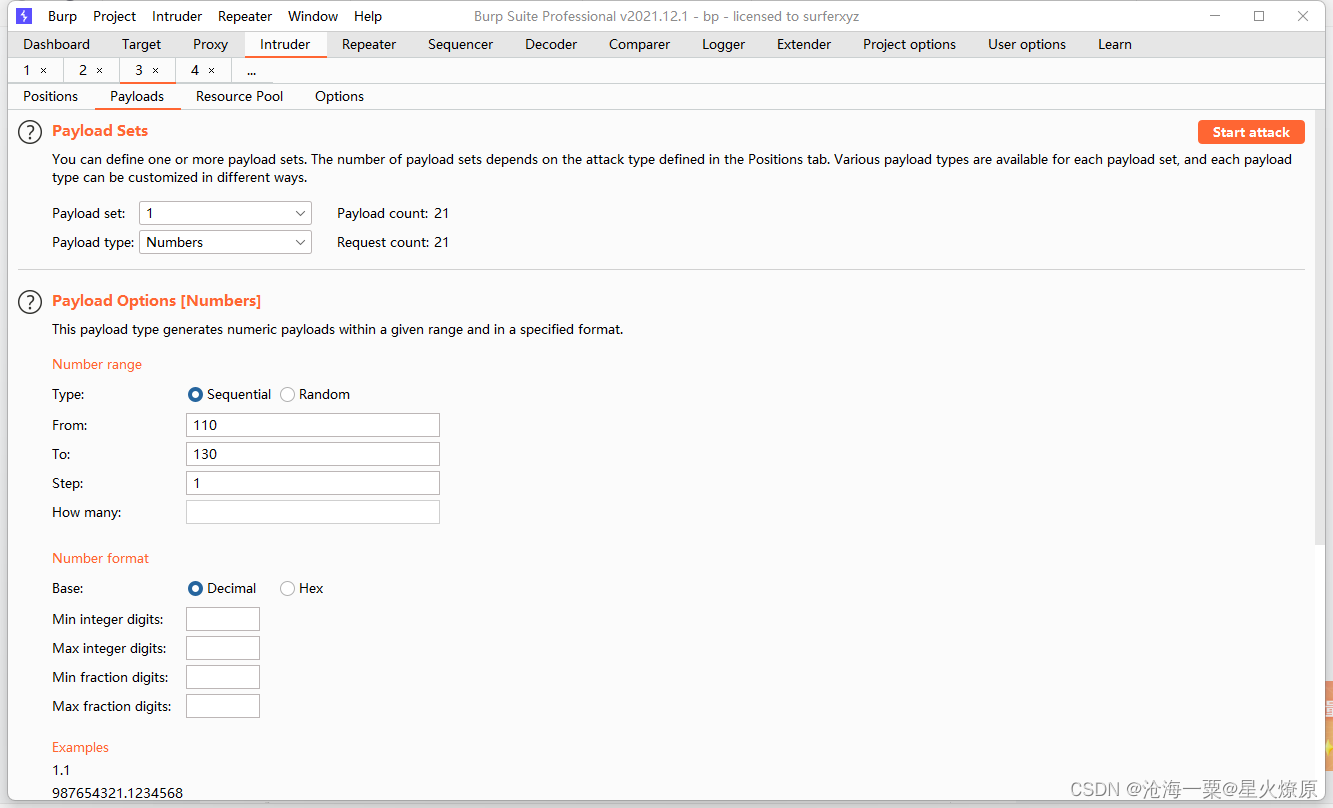The width and height of the screenshot is (1333, 808).
Task: Click the example value 987654321.1234568
Action: click(118, 793)
